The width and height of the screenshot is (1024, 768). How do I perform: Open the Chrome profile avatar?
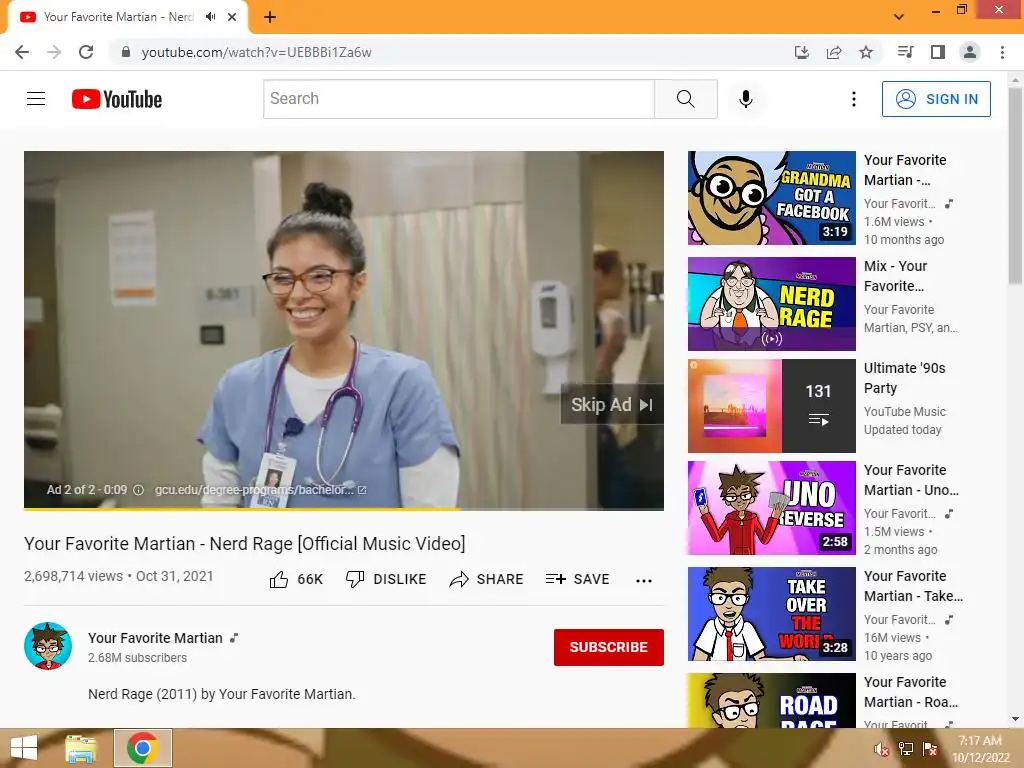coord(970,52)
